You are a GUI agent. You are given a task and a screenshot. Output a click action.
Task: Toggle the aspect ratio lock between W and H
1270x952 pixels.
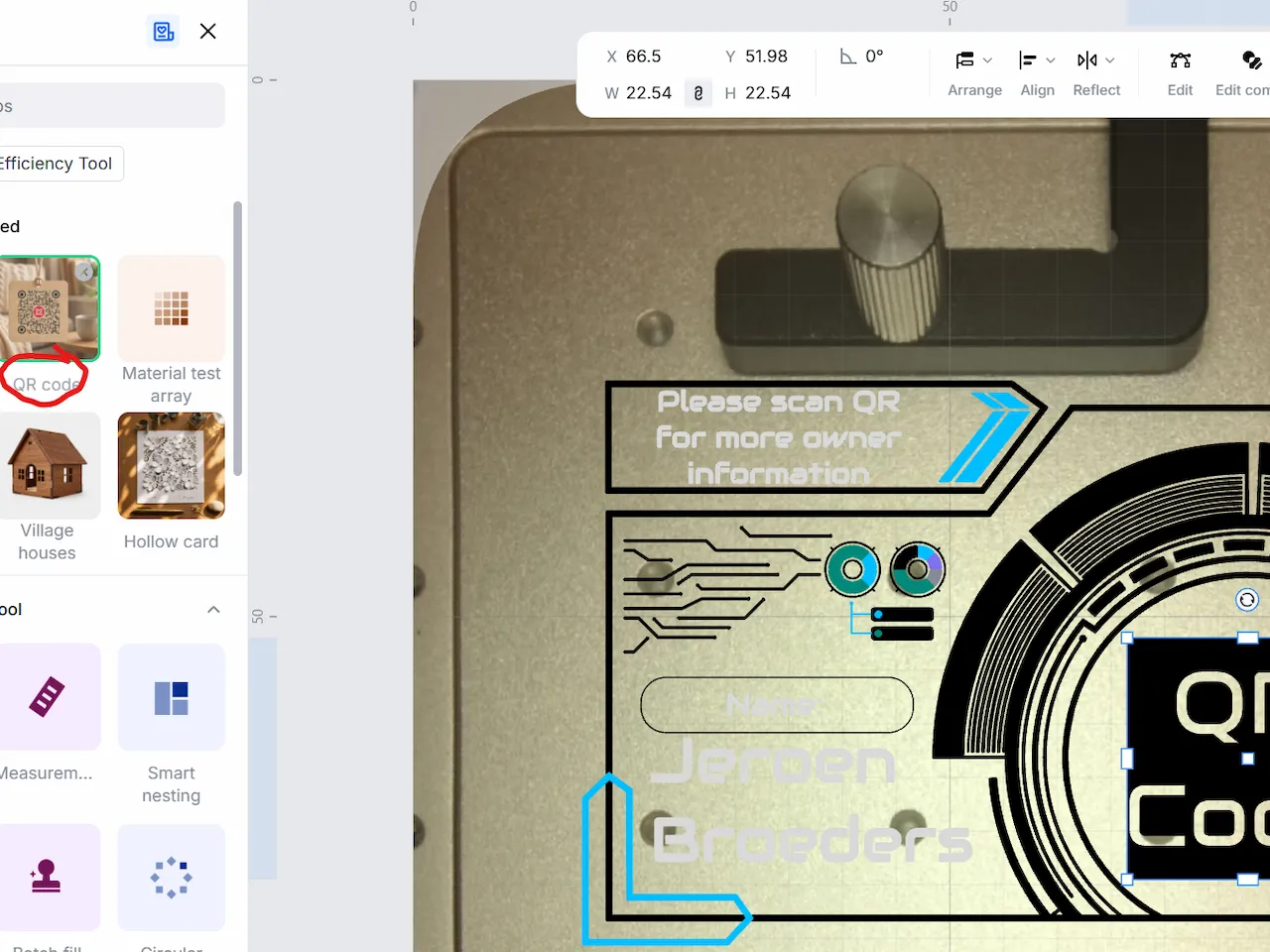click(698, 93)
